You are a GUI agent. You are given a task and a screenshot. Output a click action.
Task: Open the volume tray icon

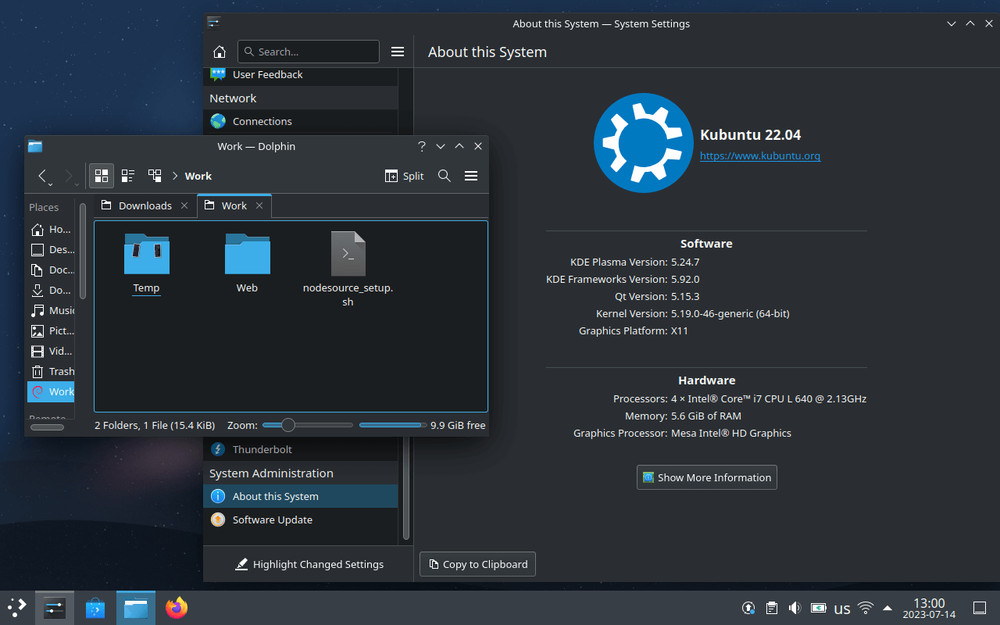[x=795, y=608]
